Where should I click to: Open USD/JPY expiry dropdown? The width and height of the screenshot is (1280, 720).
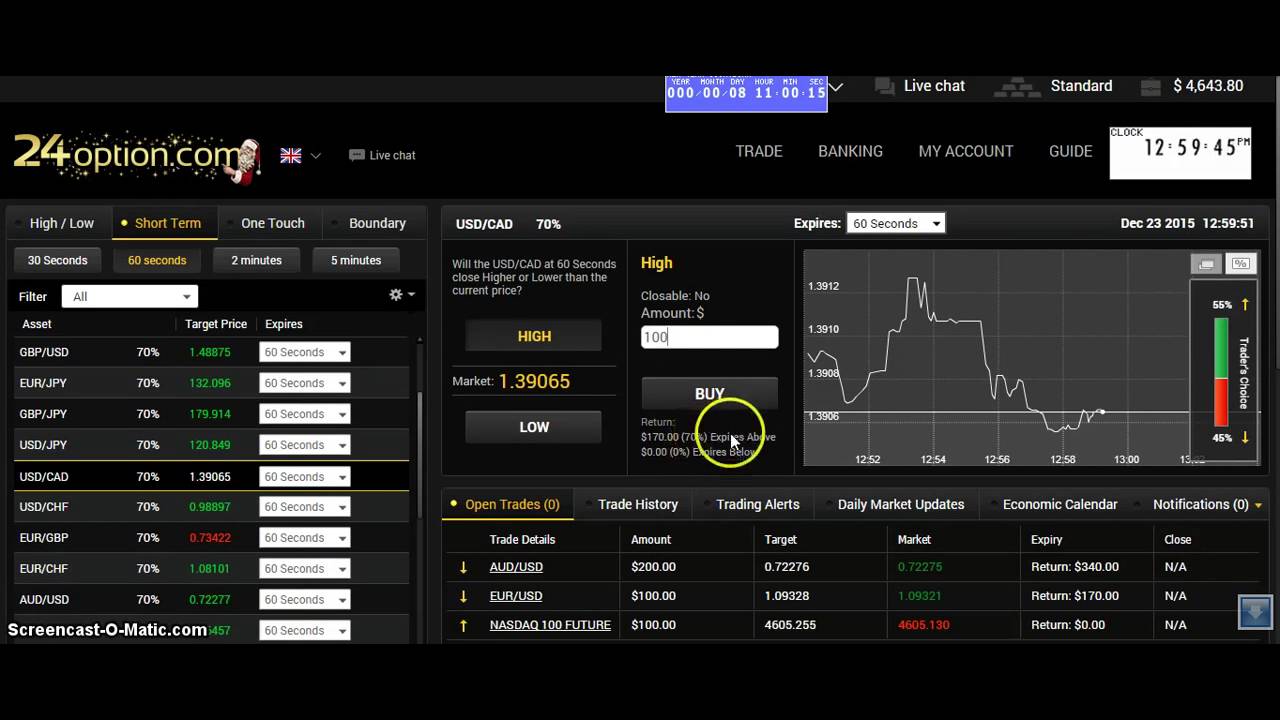[x=304, y=445]
